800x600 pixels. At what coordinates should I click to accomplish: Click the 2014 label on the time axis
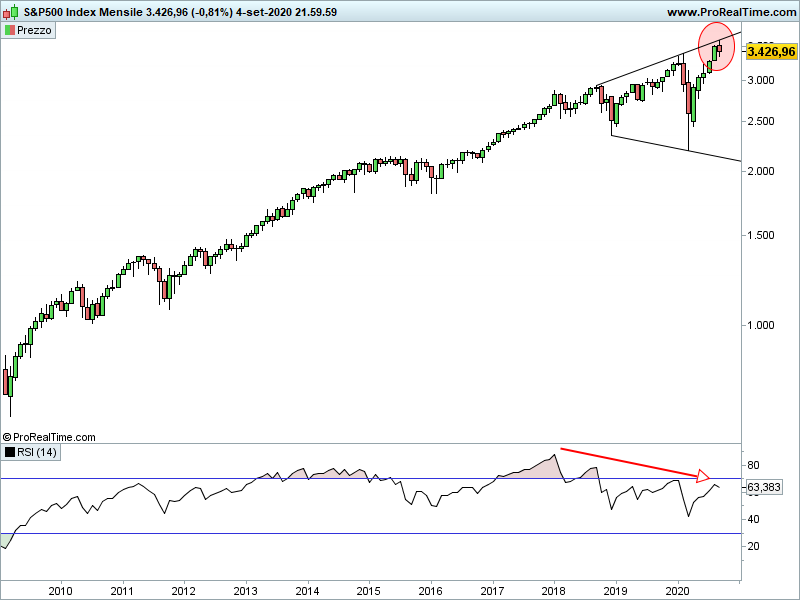tap(308, 591)
